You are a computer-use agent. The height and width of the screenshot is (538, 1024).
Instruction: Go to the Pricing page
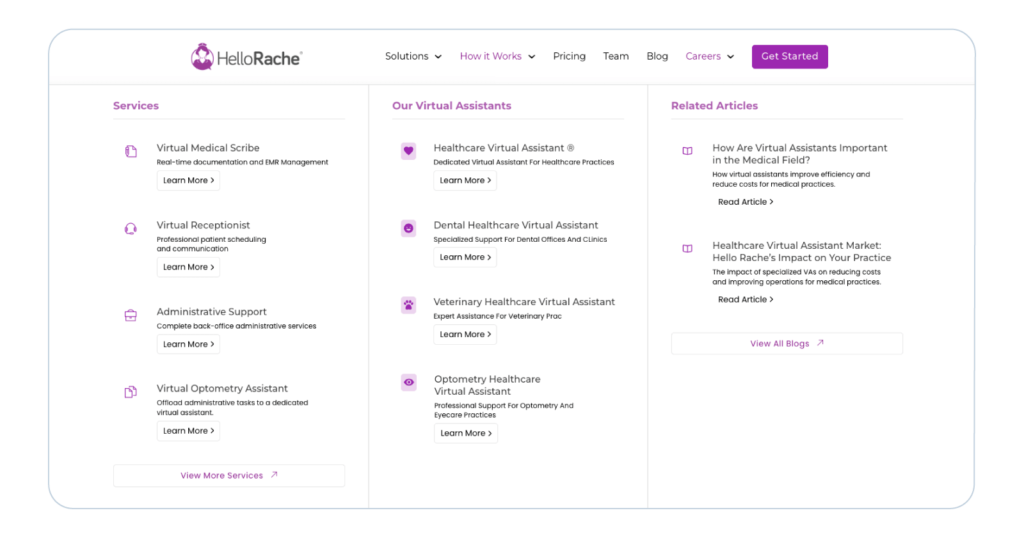[569, 56]
